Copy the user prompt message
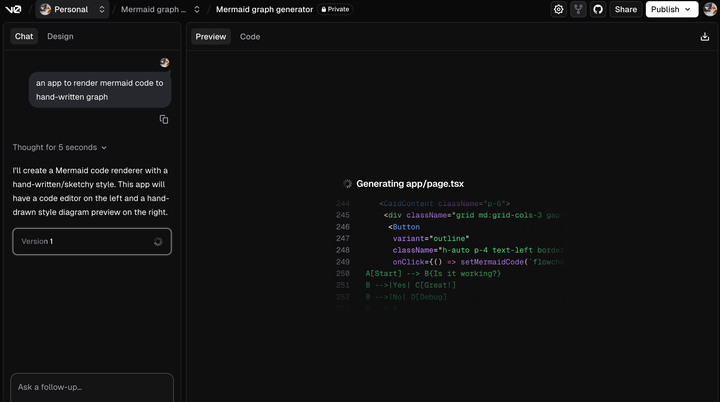The image size is (720, 402). click(164, 119)
